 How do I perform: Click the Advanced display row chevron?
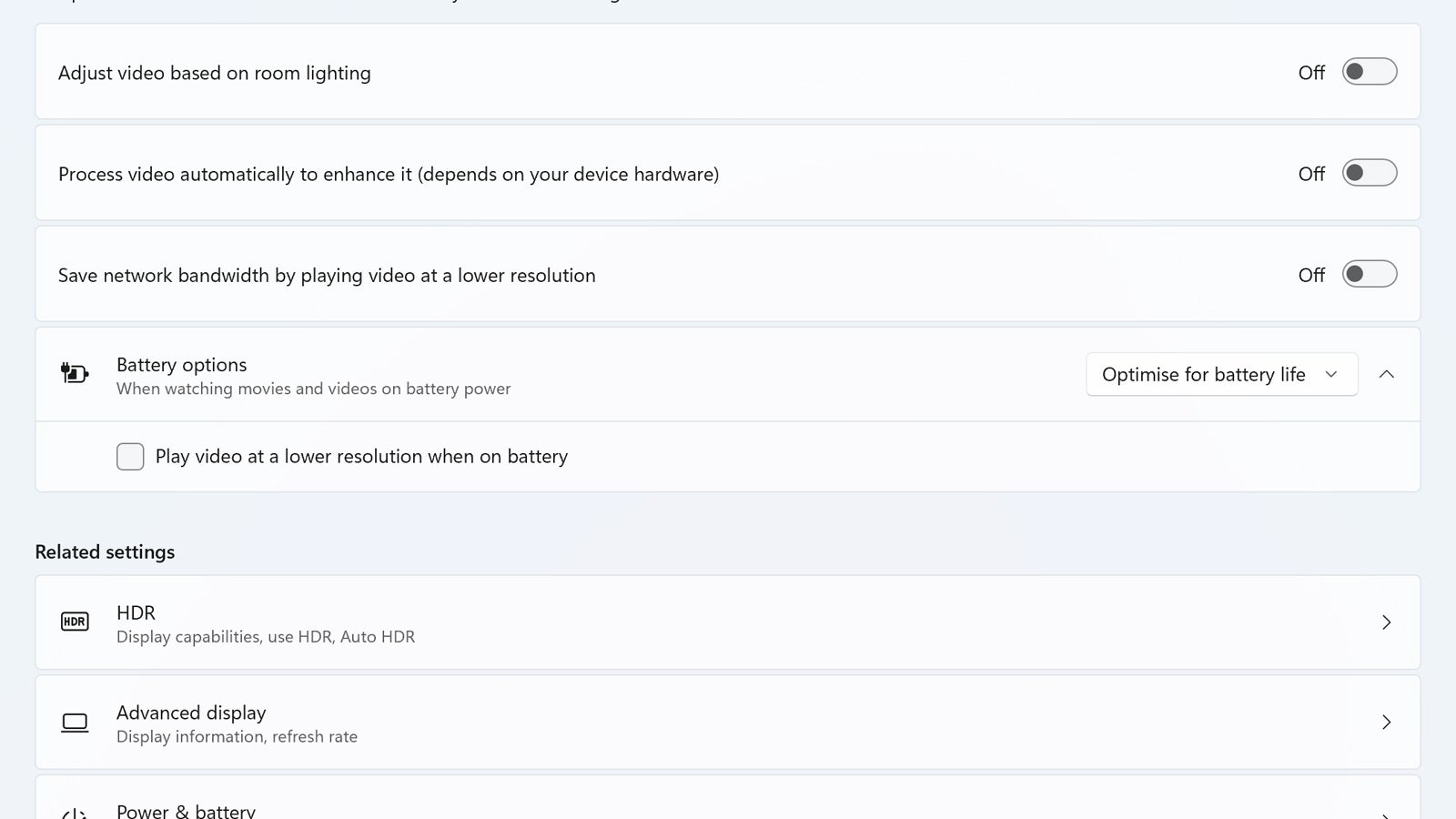coord(1387,722)
